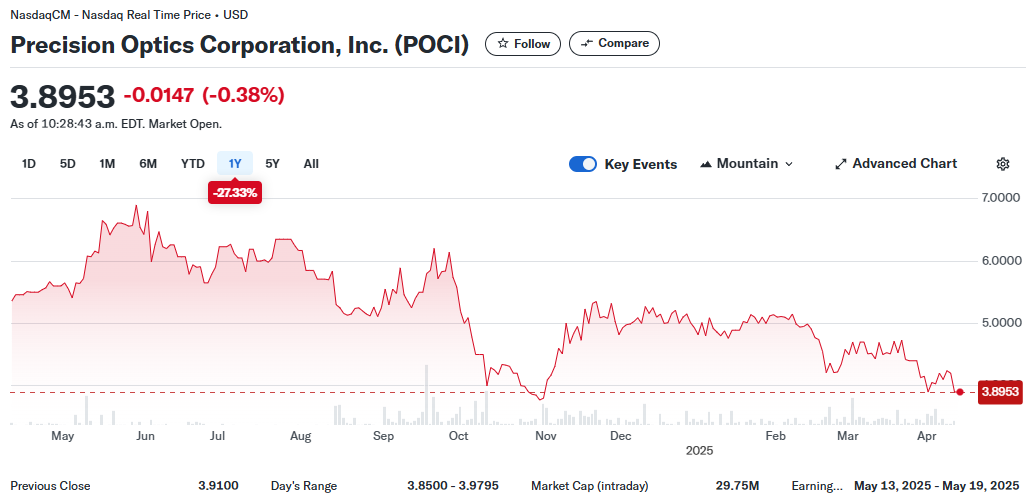The height and width of the screenshot is (494, 1036).
Task: Click the Feb x-axis month label
Action: [774, 437]
